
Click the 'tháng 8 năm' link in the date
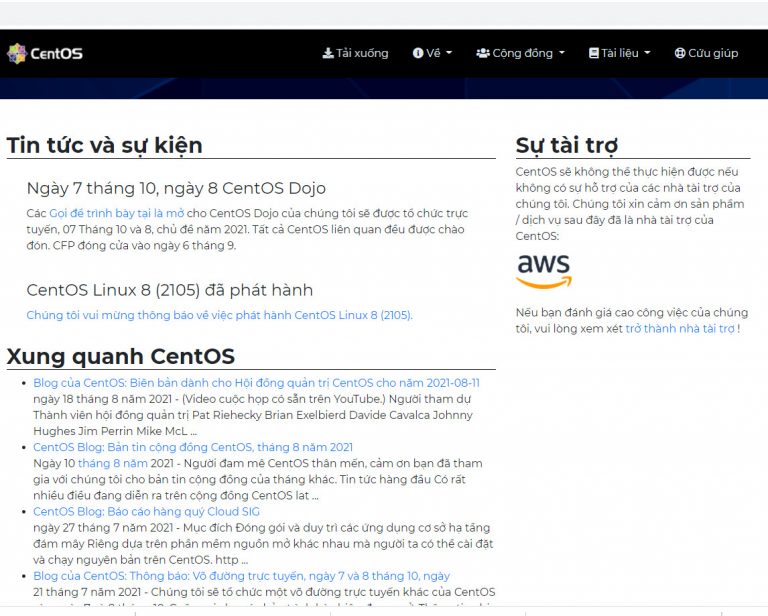(x=113, y=463)
